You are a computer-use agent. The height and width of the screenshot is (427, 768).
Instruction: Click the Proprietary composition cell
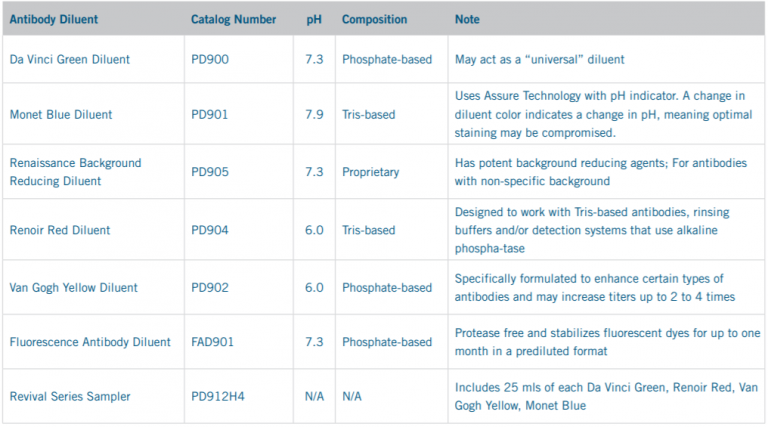tap(370, 172)
